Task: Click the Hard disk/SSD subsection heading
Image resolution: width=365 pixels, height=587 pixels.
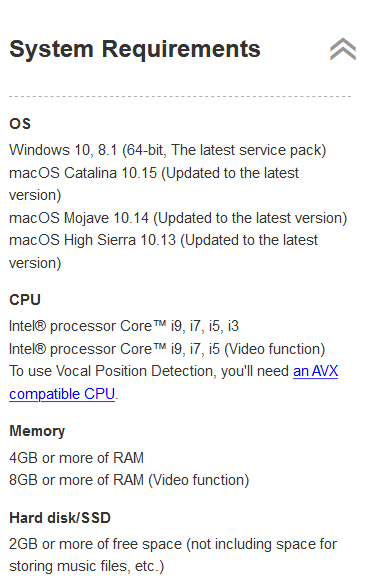Action: coord(60,518)
